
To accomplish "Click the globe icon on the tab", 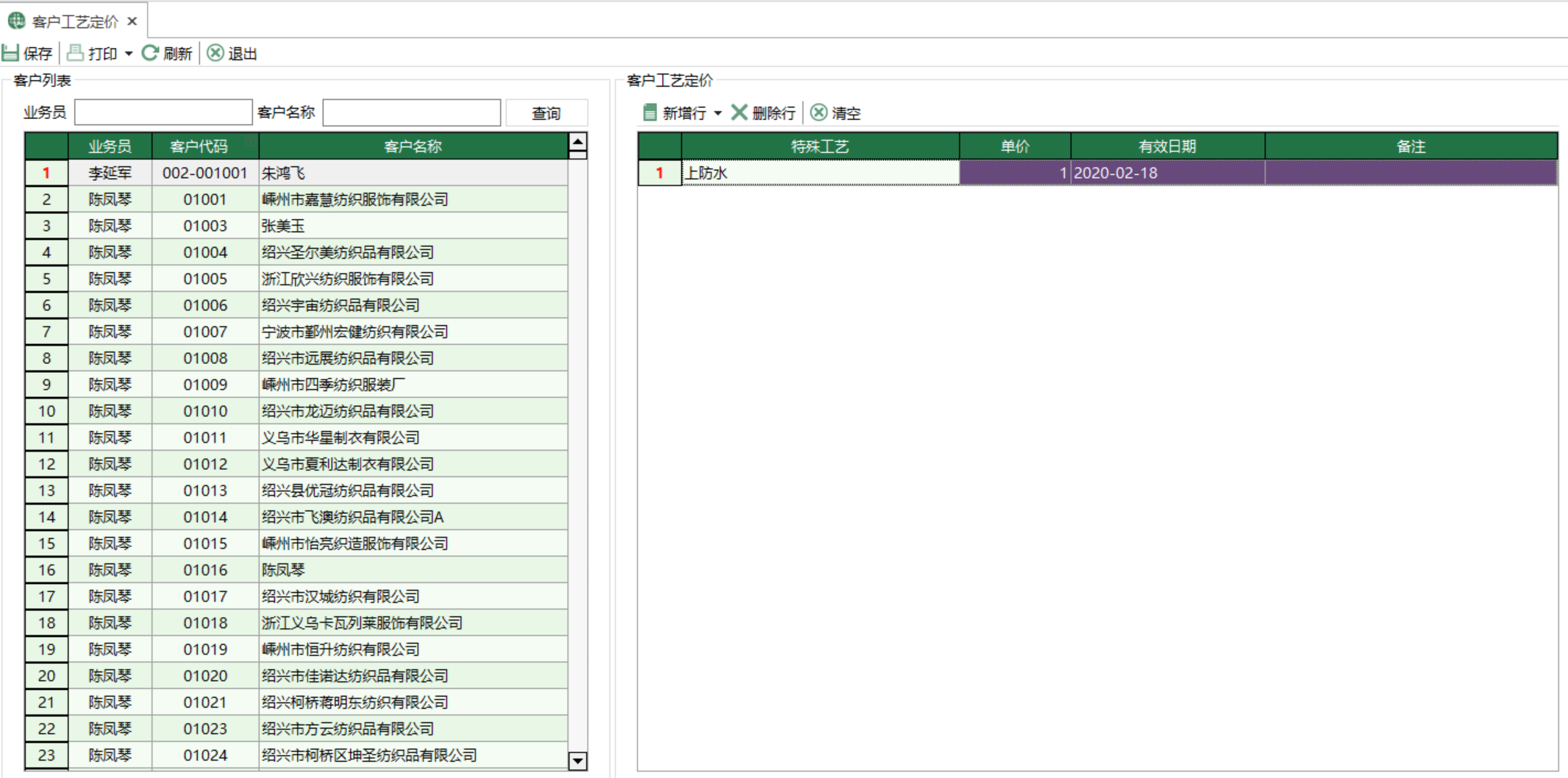I will pos(17,21).
